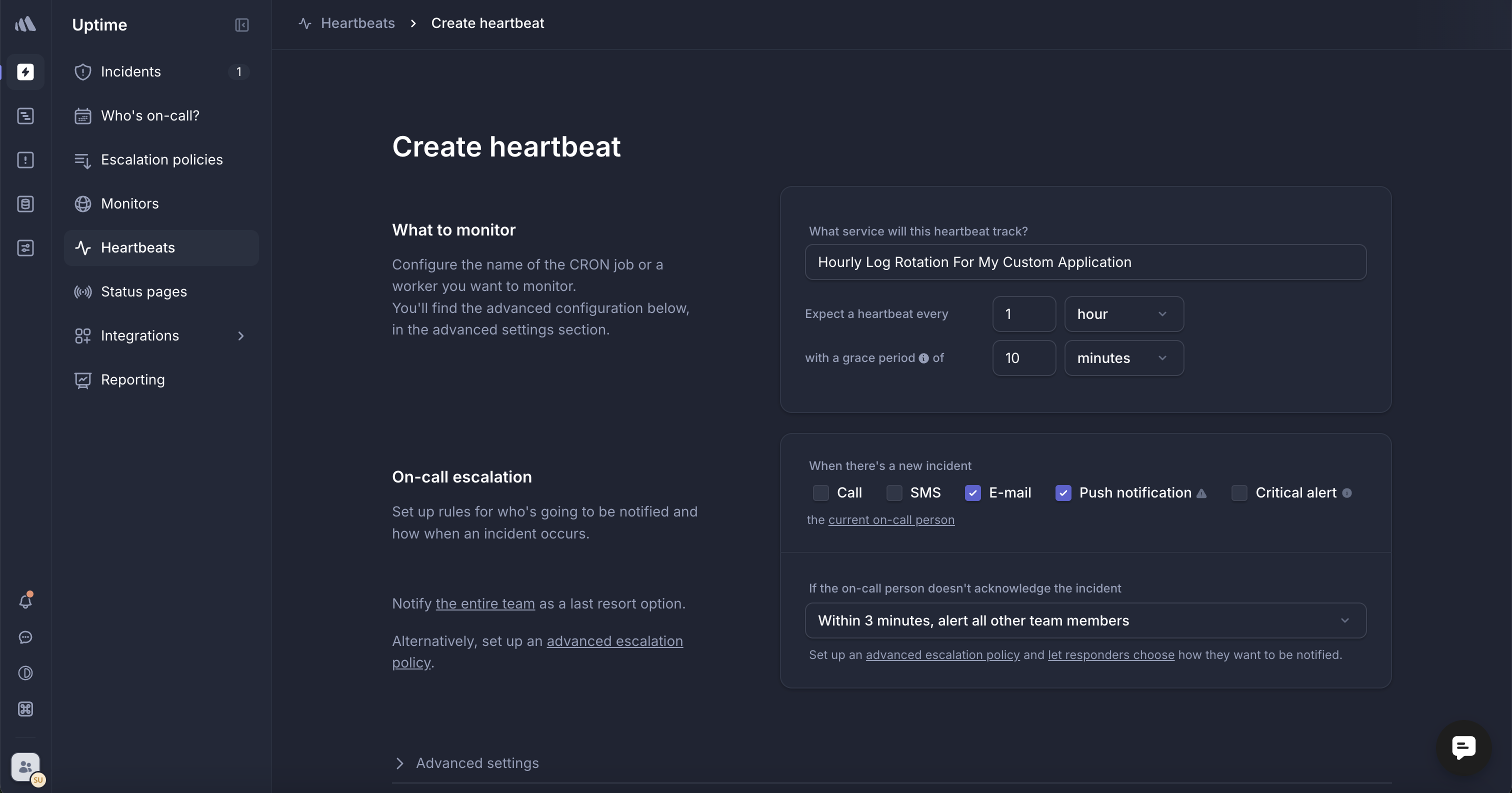Image resolution: width=1512 pixels, height=793 pixels.
Task: Open the team account avatar icon
Action: click(x=25, y=766)
